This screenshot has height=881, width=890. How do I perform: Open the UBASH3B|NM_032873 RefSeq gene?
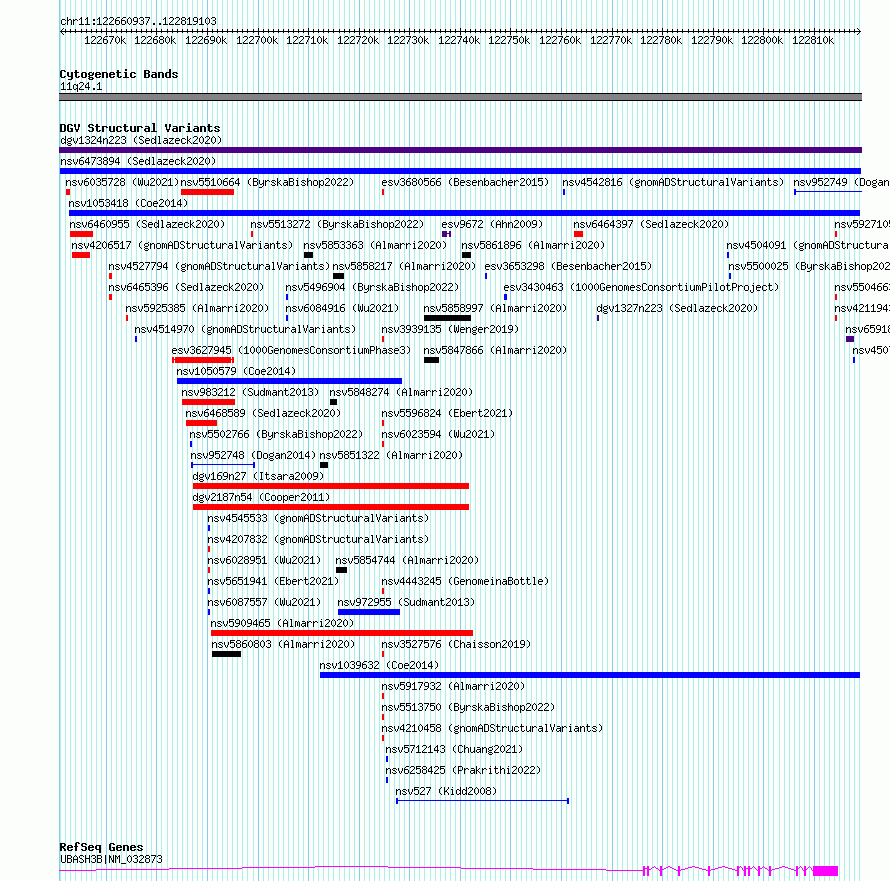(x=111, y=859)
